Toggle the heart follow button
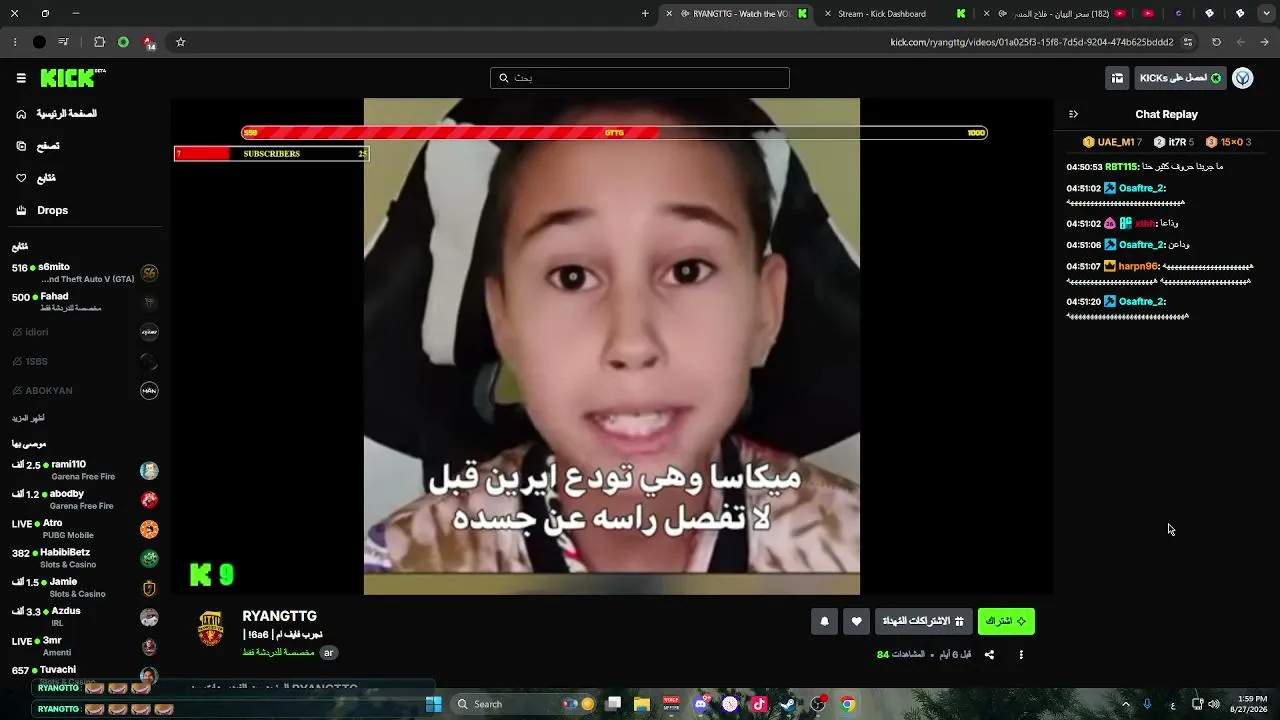Screen dimensions: 1280x720 (x=856, y=621)
